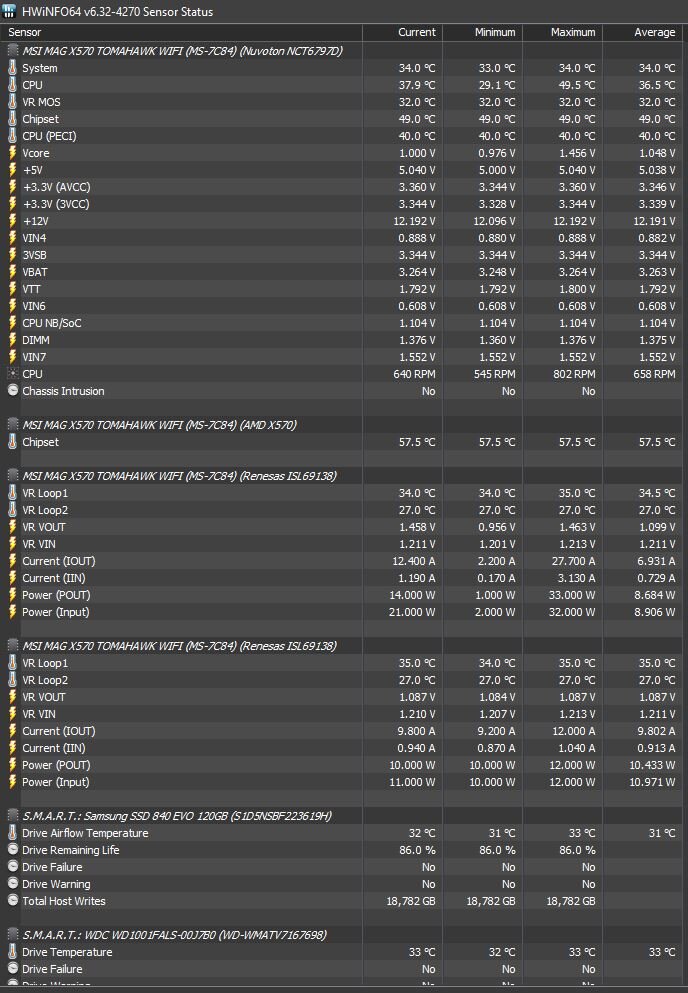Click the Drive Remaining Life value 86.0 %

tap(417, 850)
